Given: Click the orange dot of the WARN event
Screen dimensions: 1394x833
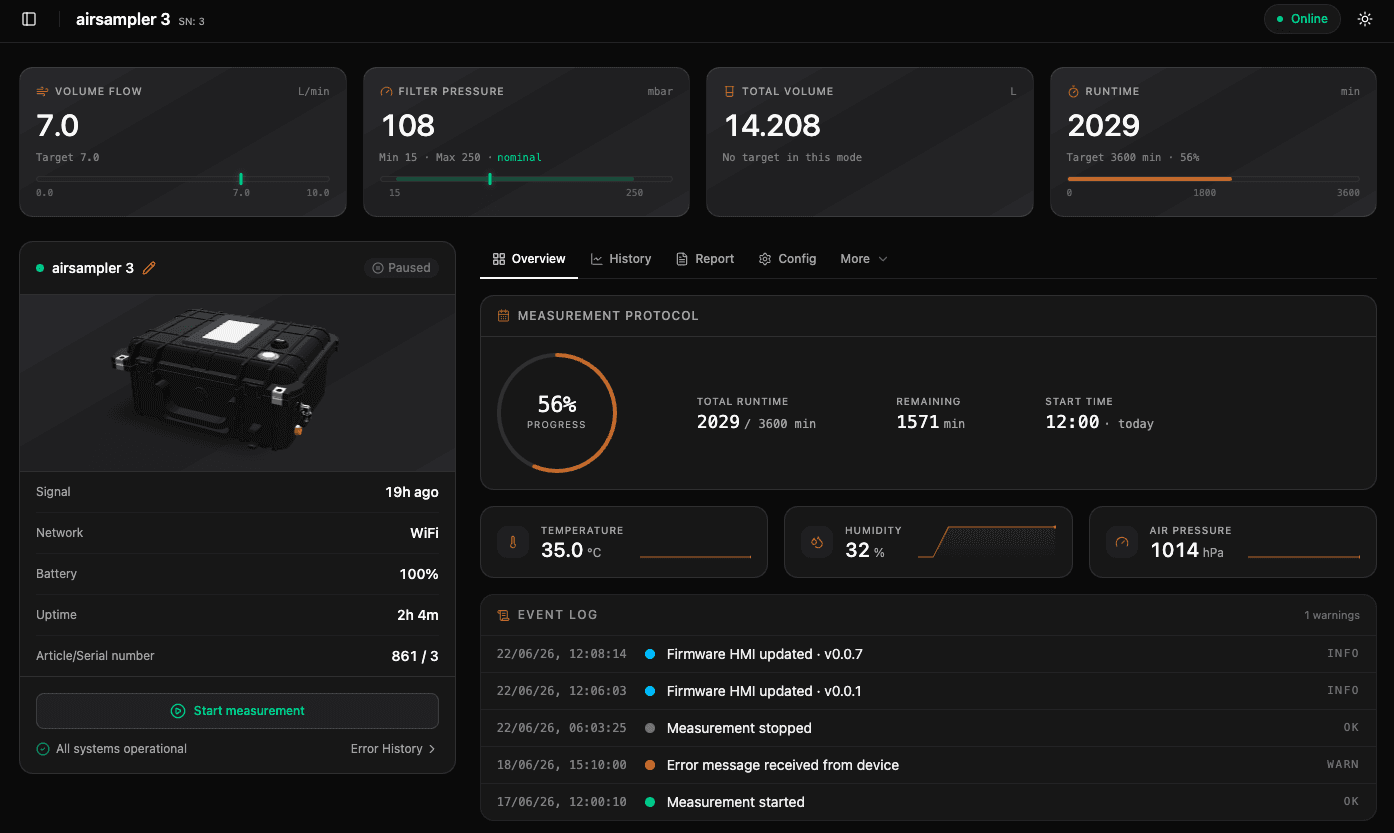Looking at the screenshot, I should pyautogui.click(x=650, y=765).
